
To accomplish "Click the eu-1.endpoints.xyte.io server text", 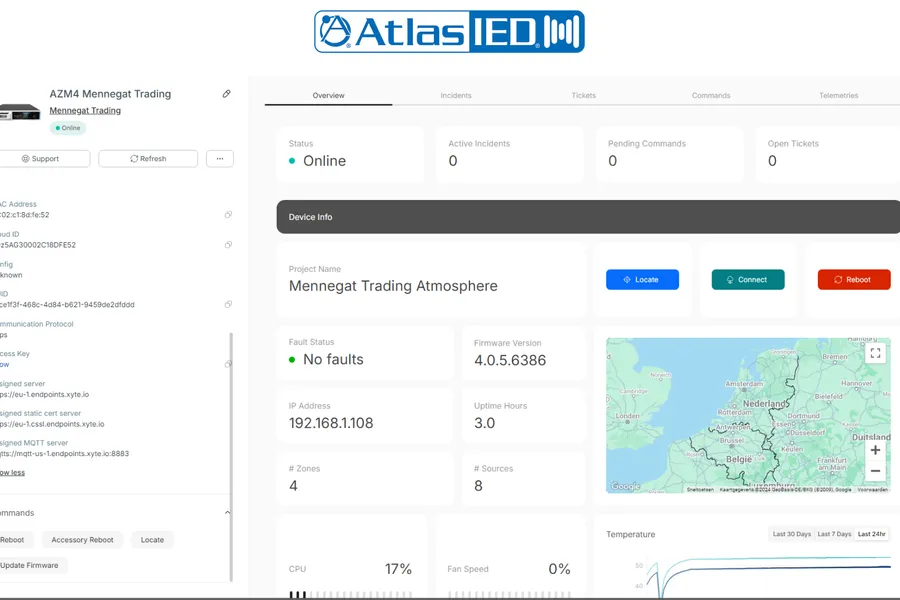I will [44, 394].
